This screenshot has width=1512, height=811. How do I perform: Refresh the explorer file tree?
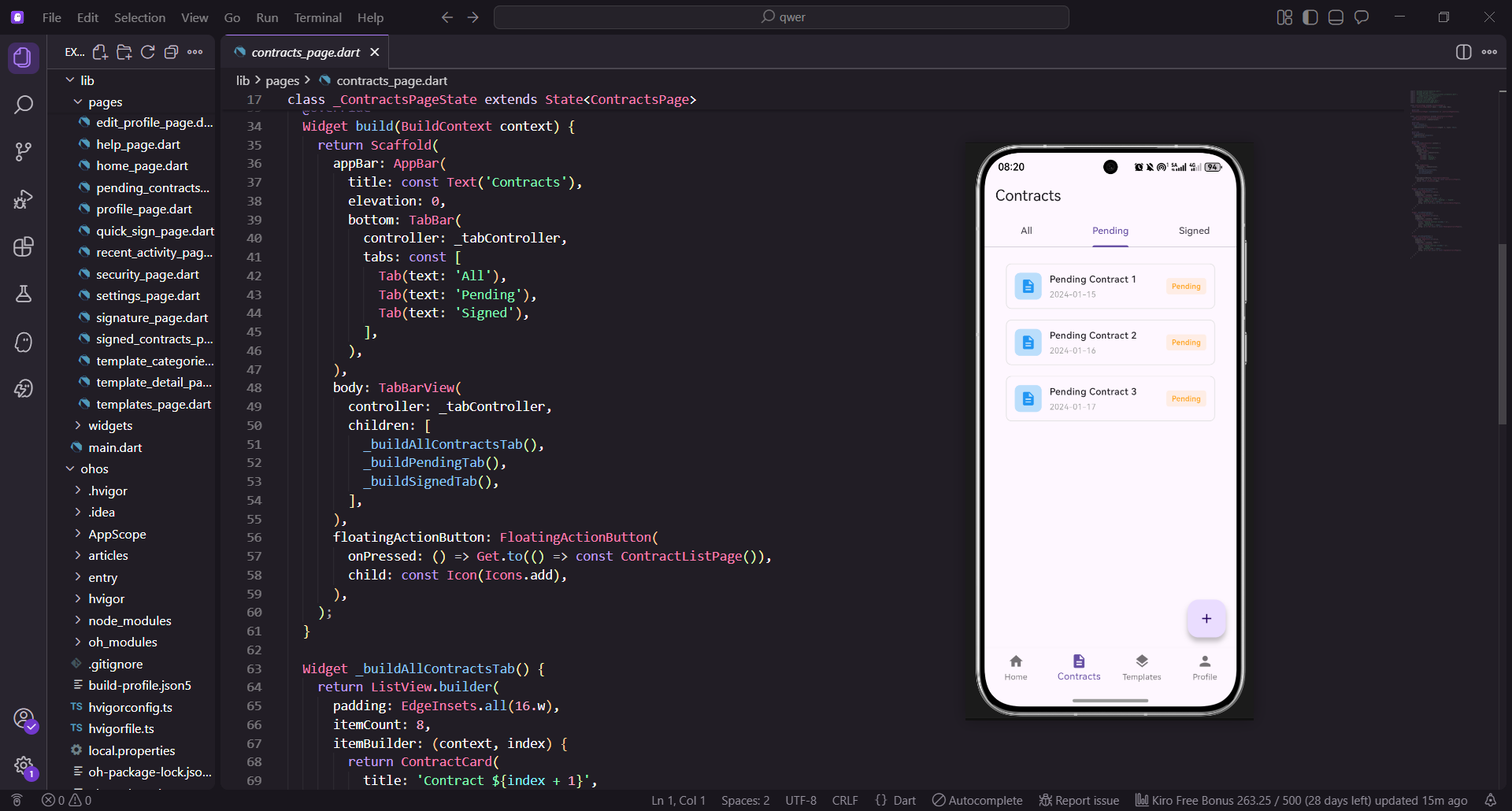click(x=147, y=52)
